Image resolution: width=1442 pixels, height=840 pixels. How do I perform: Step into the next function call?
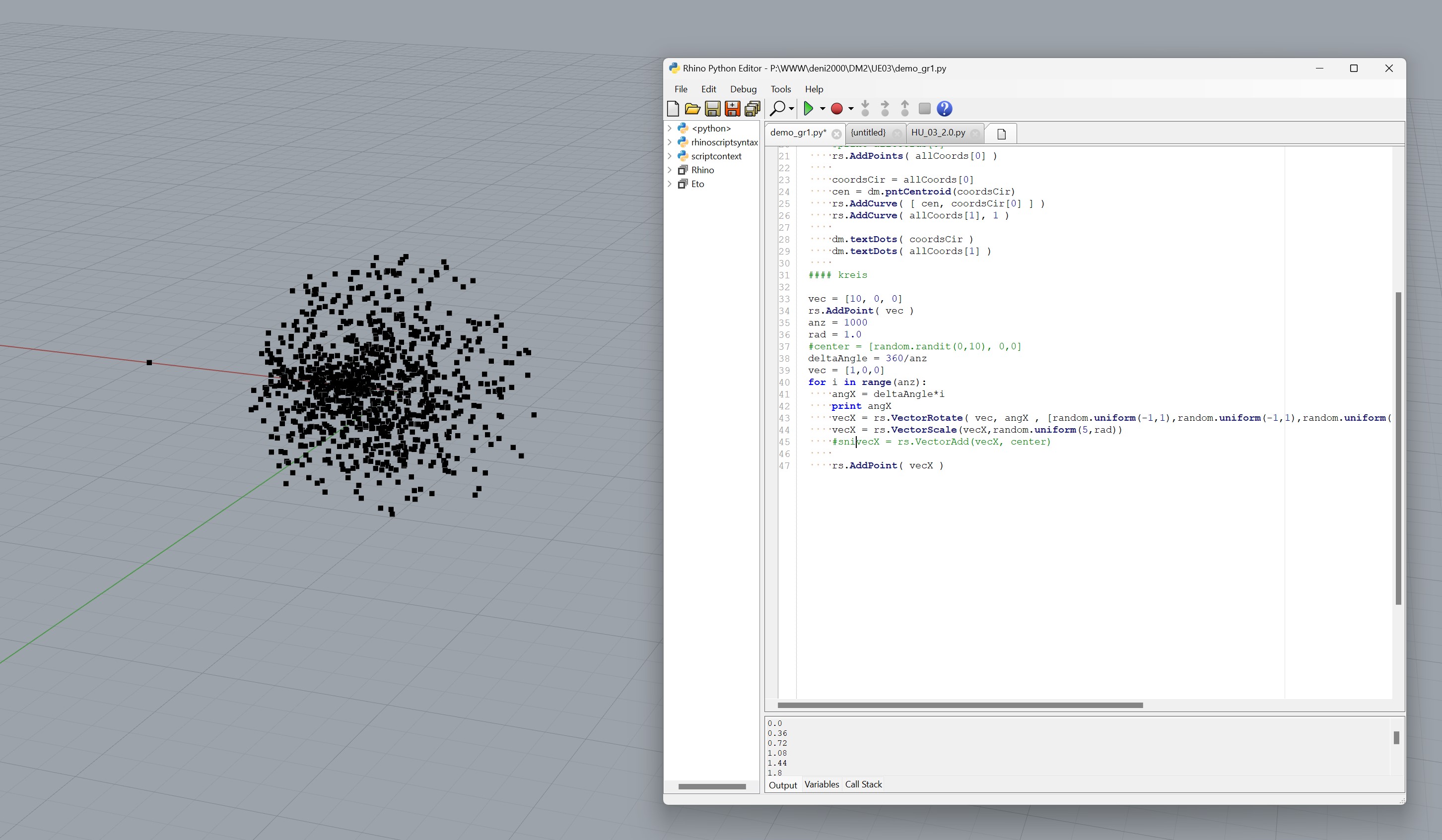(x=865, y=109)
